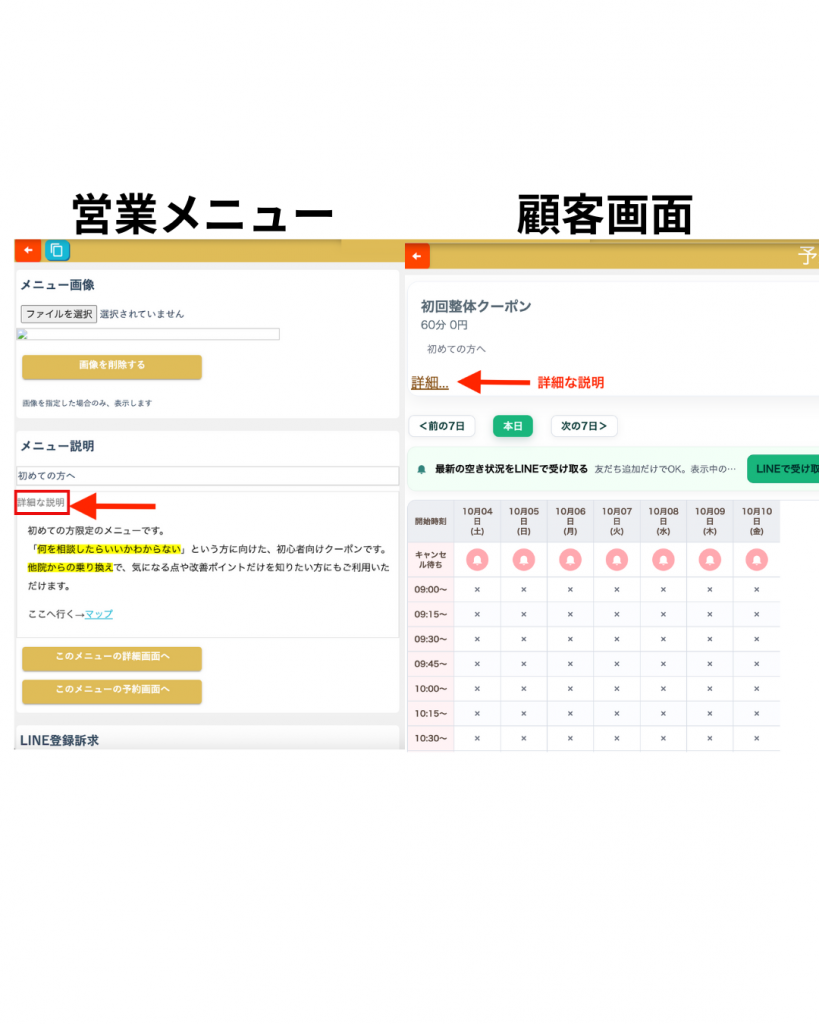Go to the previous week with ＜前の7日

(x=442, y=426)
